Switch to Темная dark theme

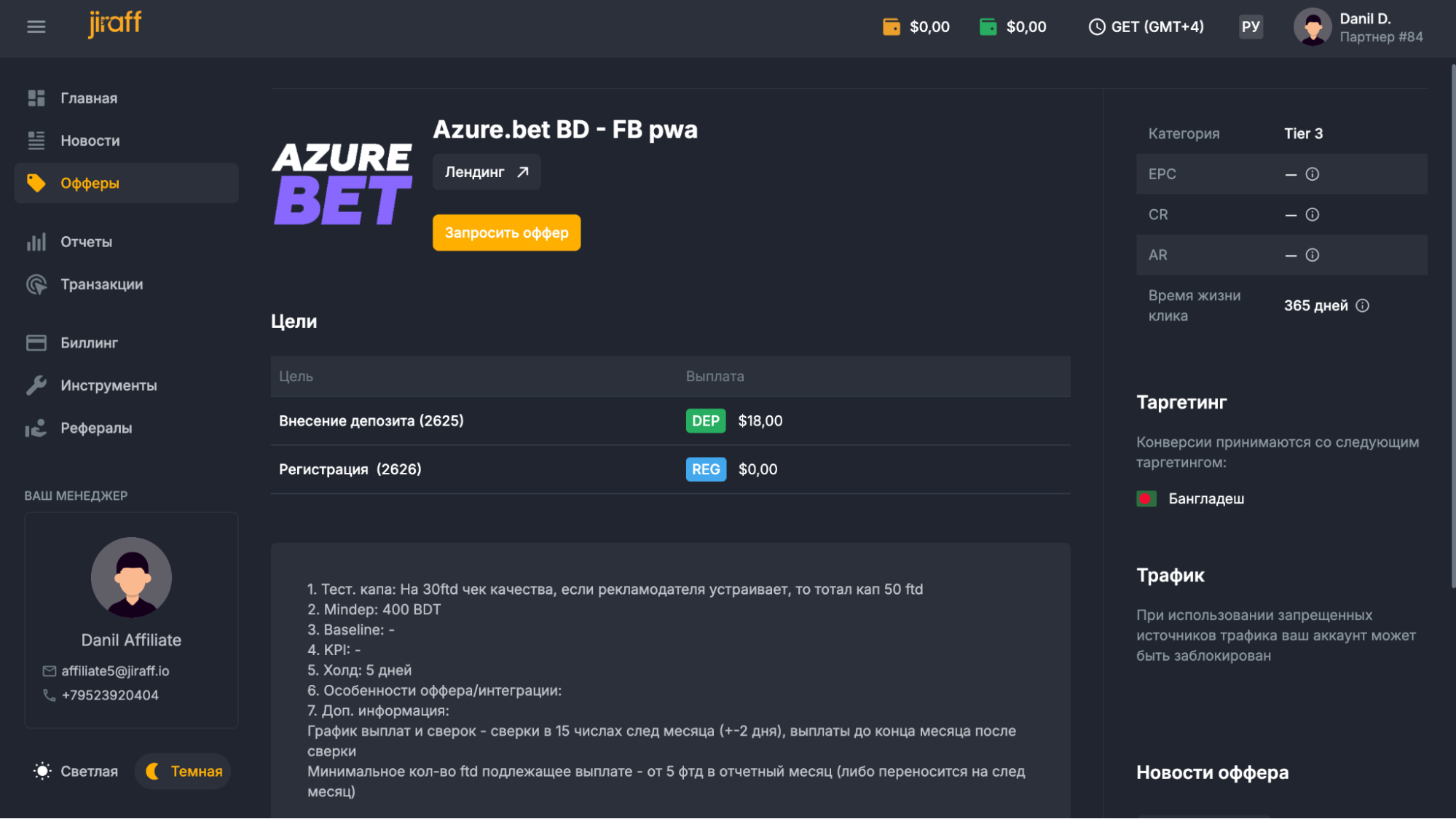183,772
